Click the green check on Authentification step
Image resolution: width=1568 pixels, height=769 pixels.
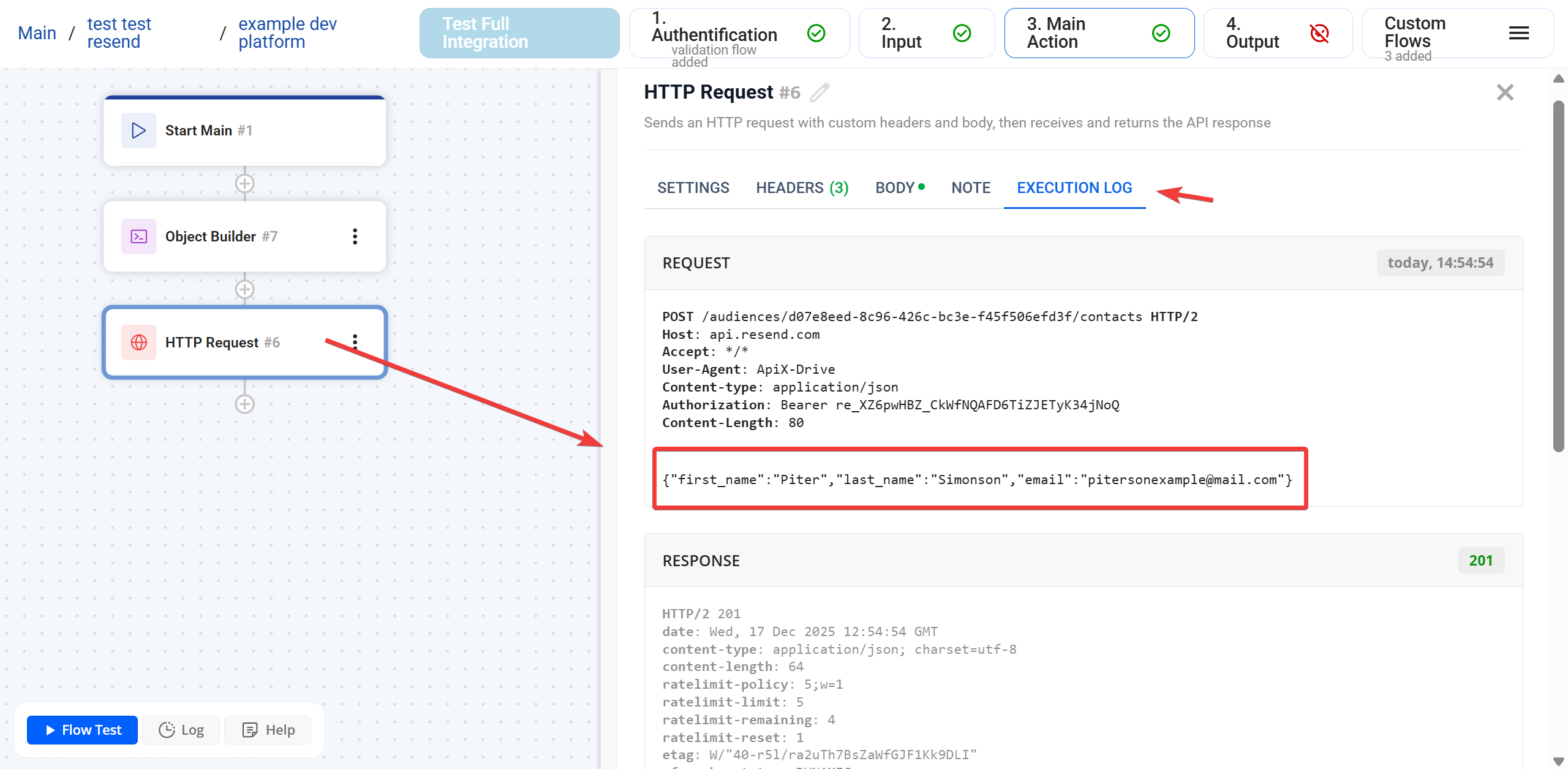pos(816,33)
